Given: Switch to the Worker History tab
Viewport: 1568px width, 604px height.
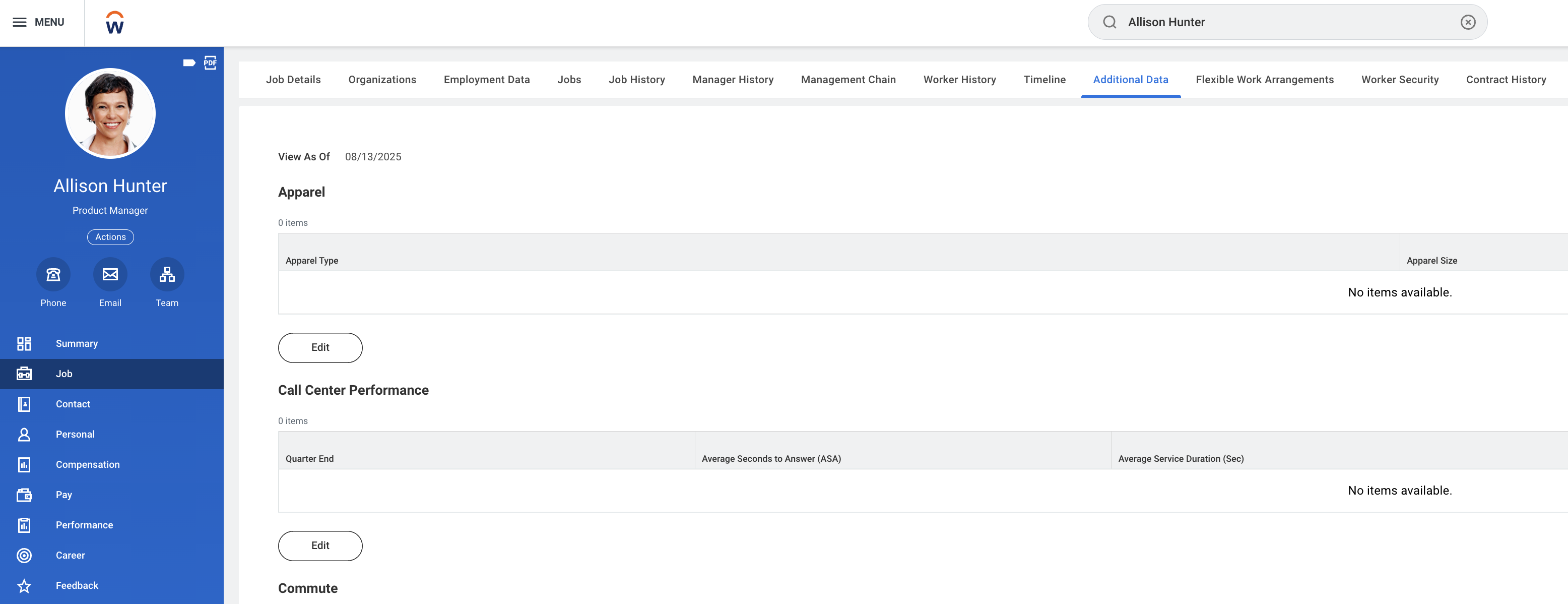Looking at the screenshot, I should 959,79.
